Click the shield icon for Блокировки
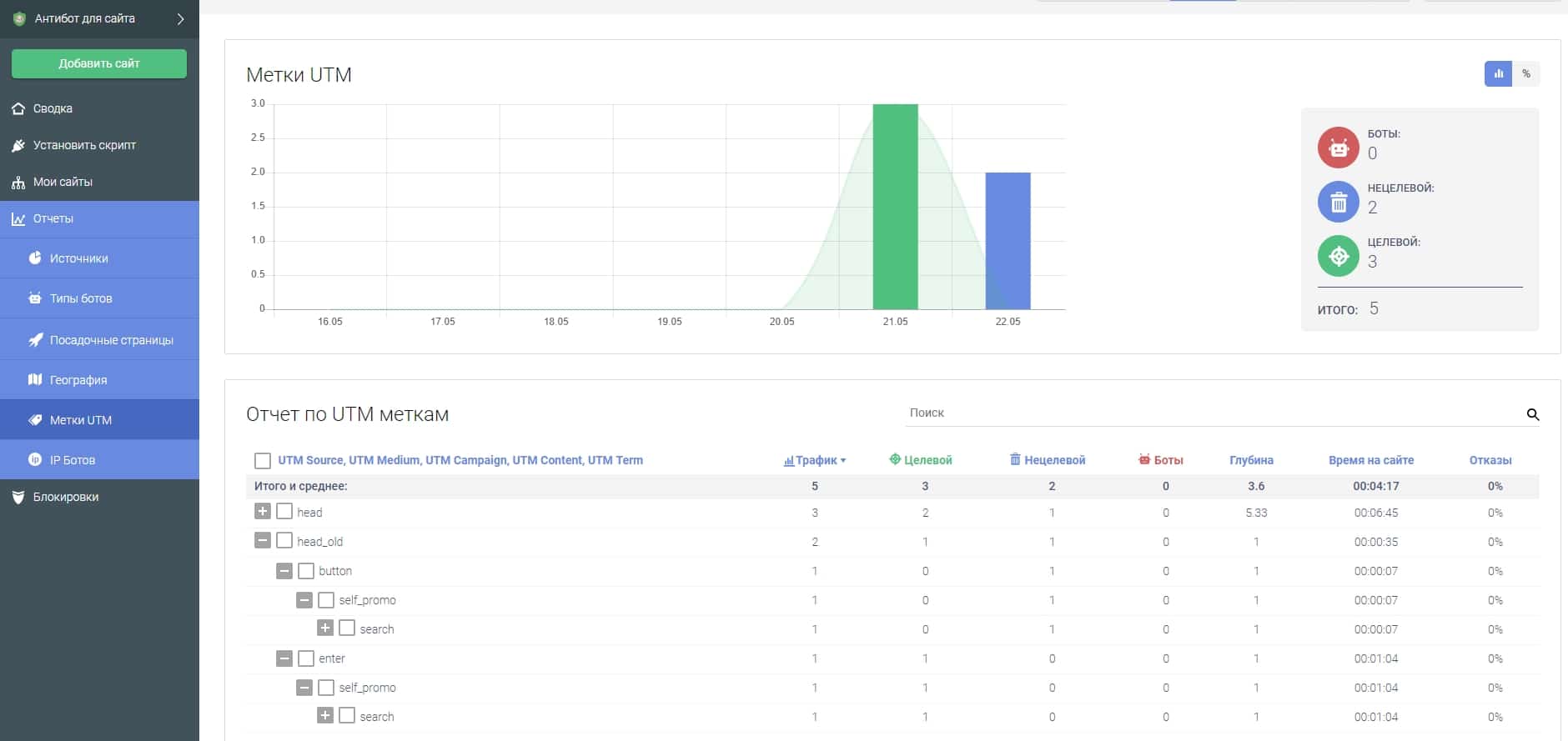 tap(18, 497)
